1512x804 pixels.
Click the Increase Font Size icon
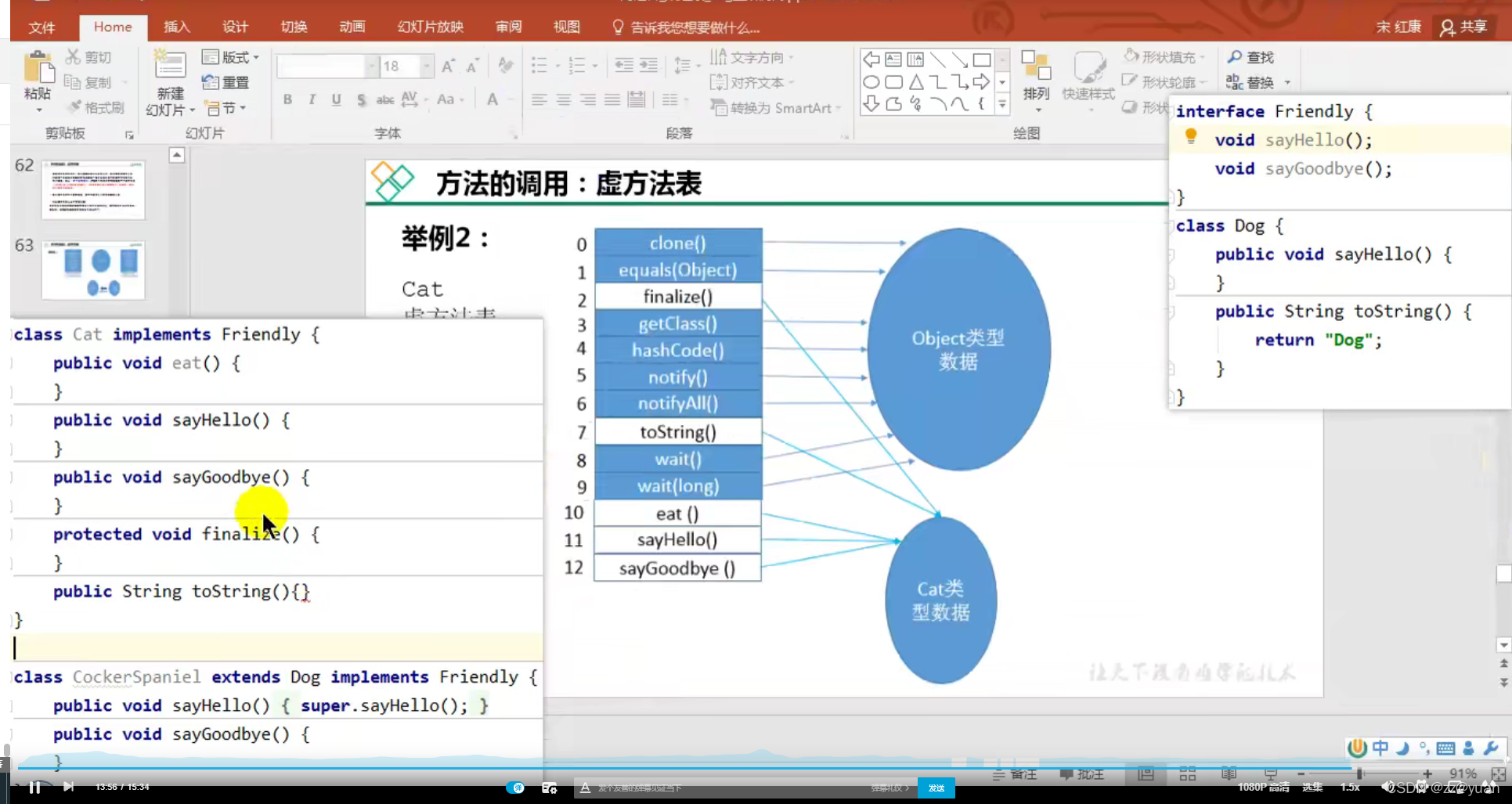pyautogui.click(x=448, y=66)
